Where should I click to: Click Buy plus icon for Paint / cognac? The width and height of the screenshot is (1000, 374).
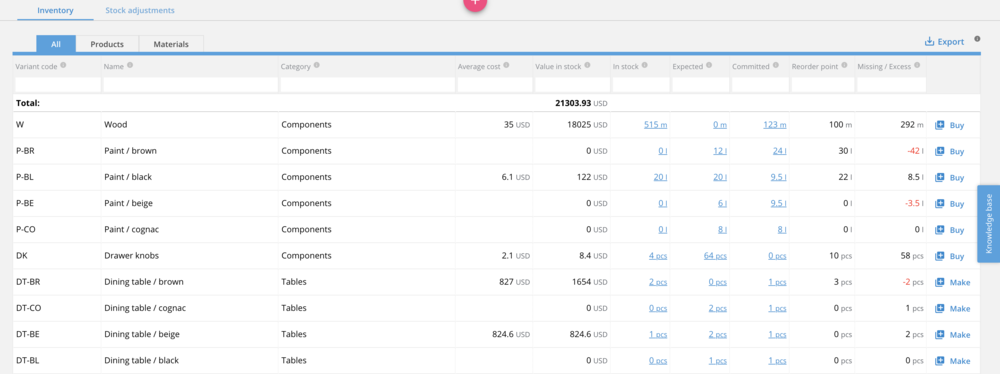point(939,230)
